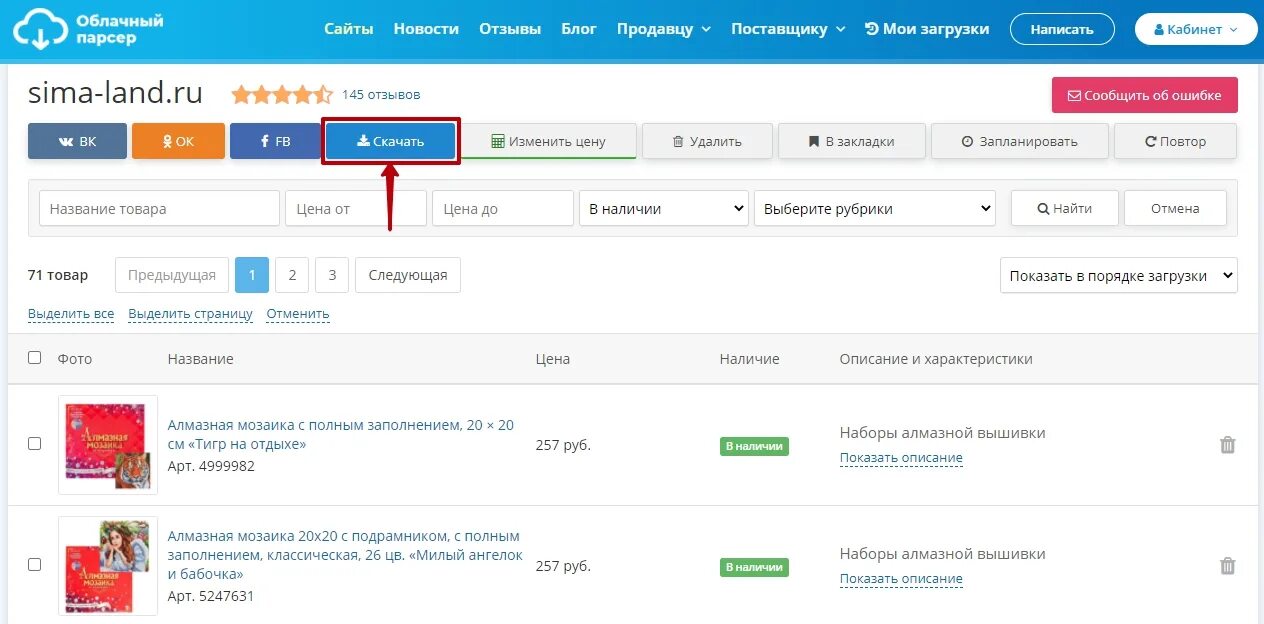Click Сообщить об ошибке button
1264x624 pixels.
coord(1144,95)
